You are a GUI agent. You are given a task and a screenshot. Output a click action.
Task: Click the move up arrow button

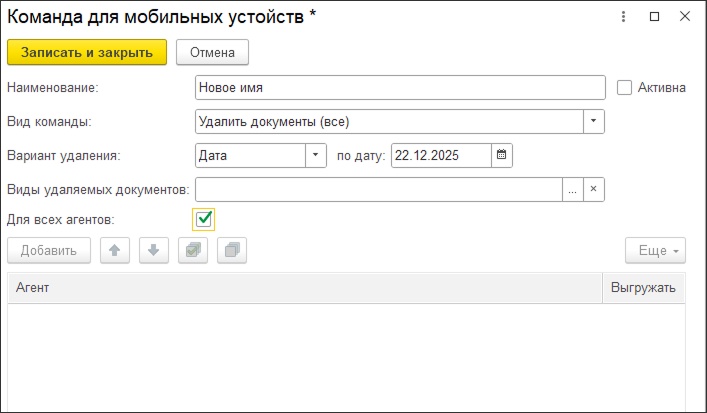point(115,251)
